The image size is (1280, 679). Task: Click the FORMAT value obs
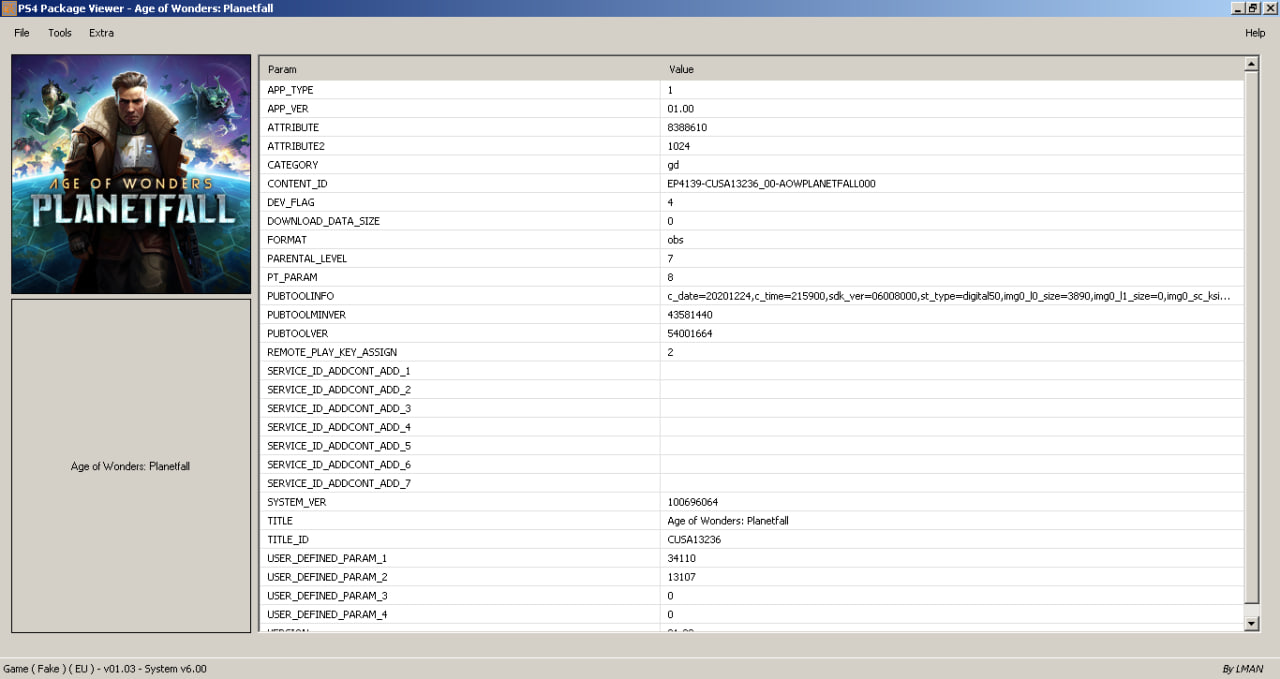point(676,240)
